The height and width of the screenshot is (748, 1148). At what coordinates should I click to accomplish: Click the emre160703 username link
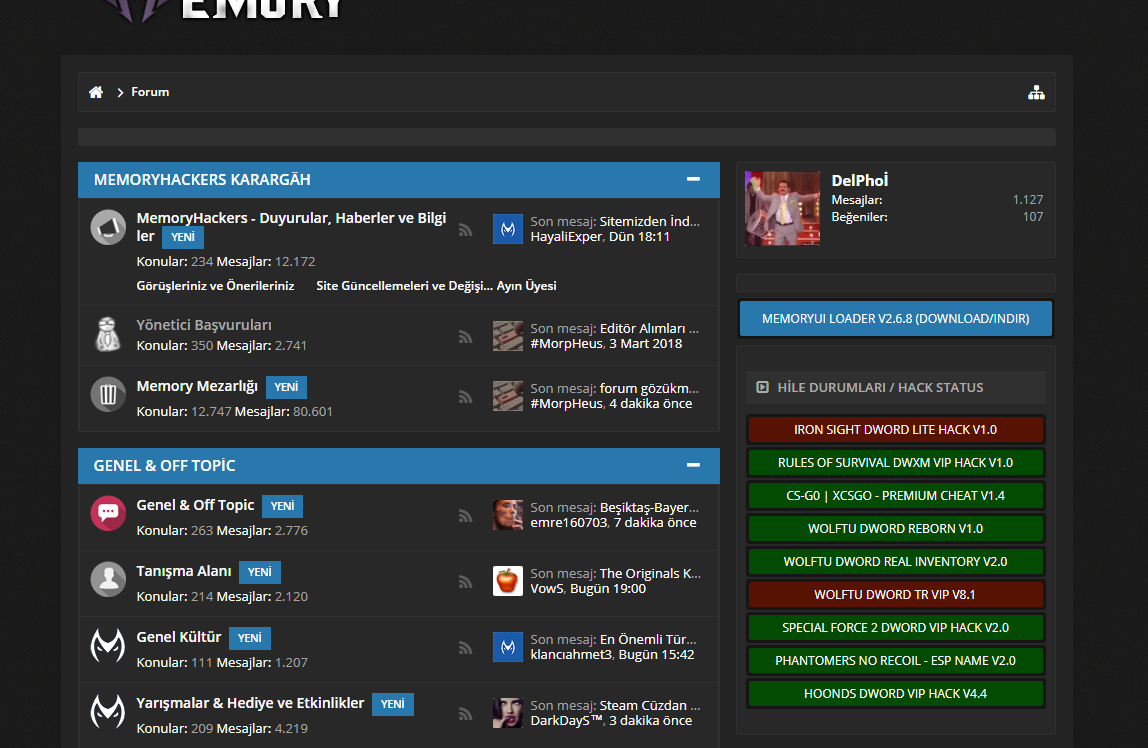569,523
